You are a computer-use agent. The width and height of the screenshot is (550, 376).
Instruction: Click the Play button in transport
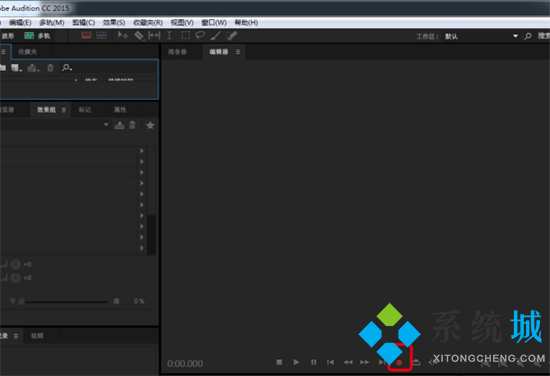click(296, 362)
